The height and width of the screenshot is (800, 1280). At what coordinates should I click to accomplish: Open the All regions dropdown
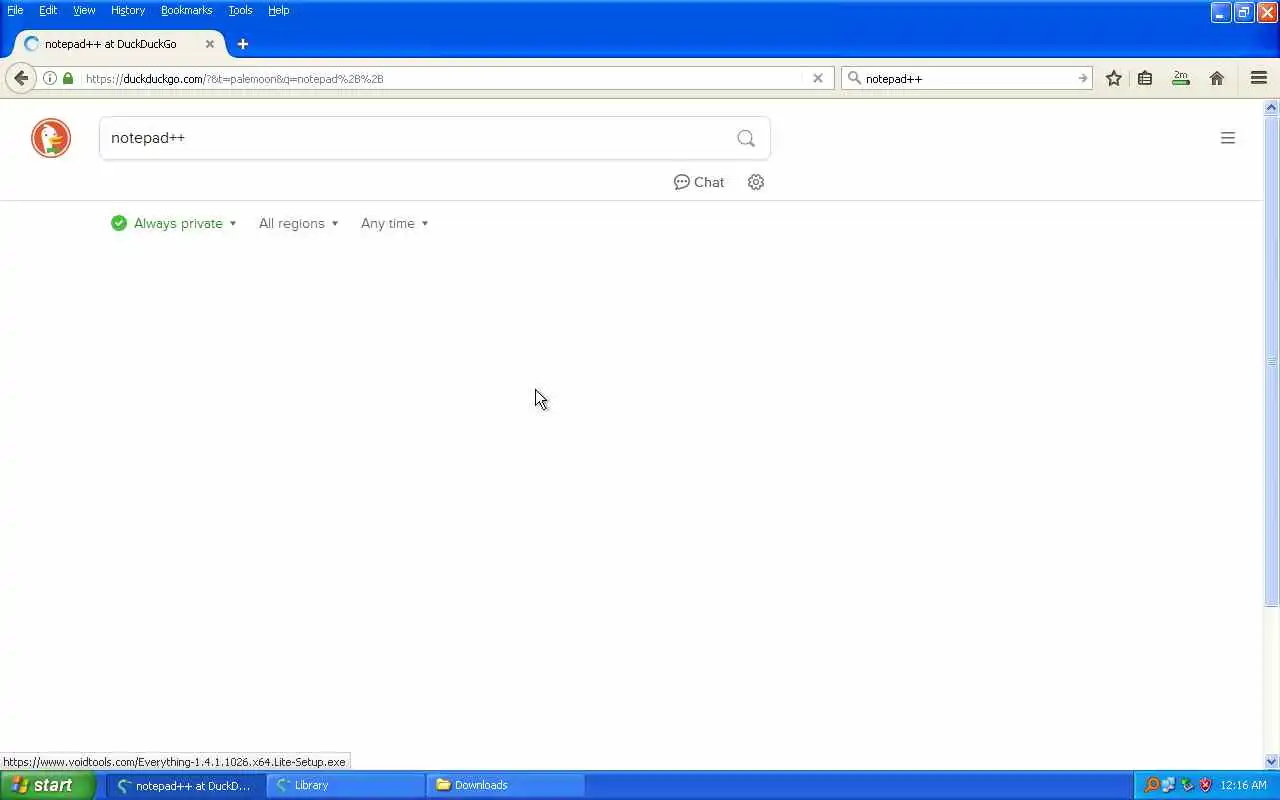coord(298,223)
